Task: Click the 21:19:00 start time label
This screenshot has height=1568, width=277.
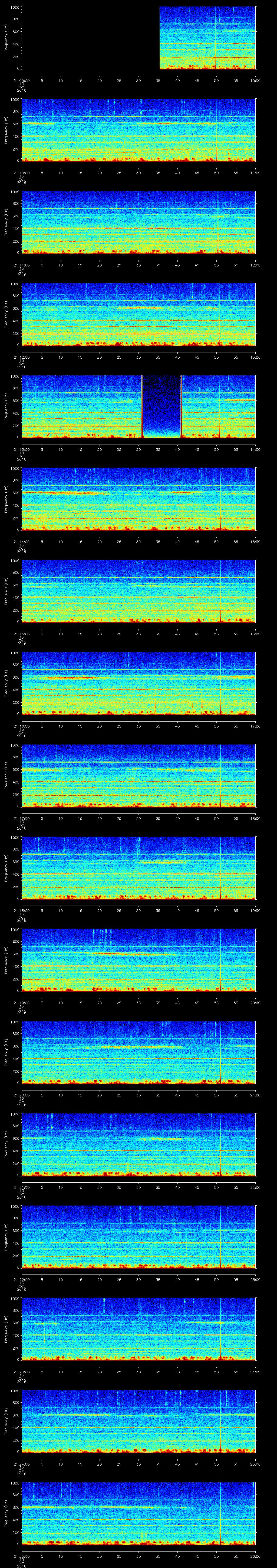Action: [21, 1003]
